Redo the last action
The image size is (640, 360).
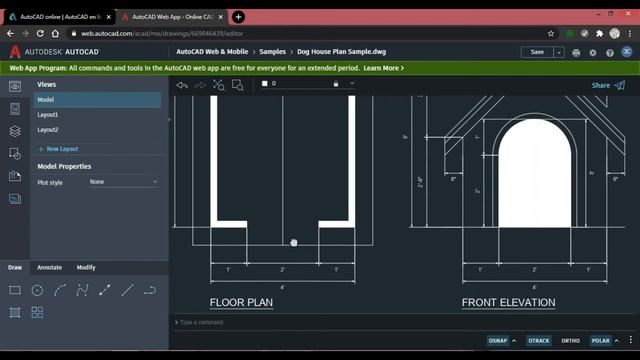(x=200, y=85)
